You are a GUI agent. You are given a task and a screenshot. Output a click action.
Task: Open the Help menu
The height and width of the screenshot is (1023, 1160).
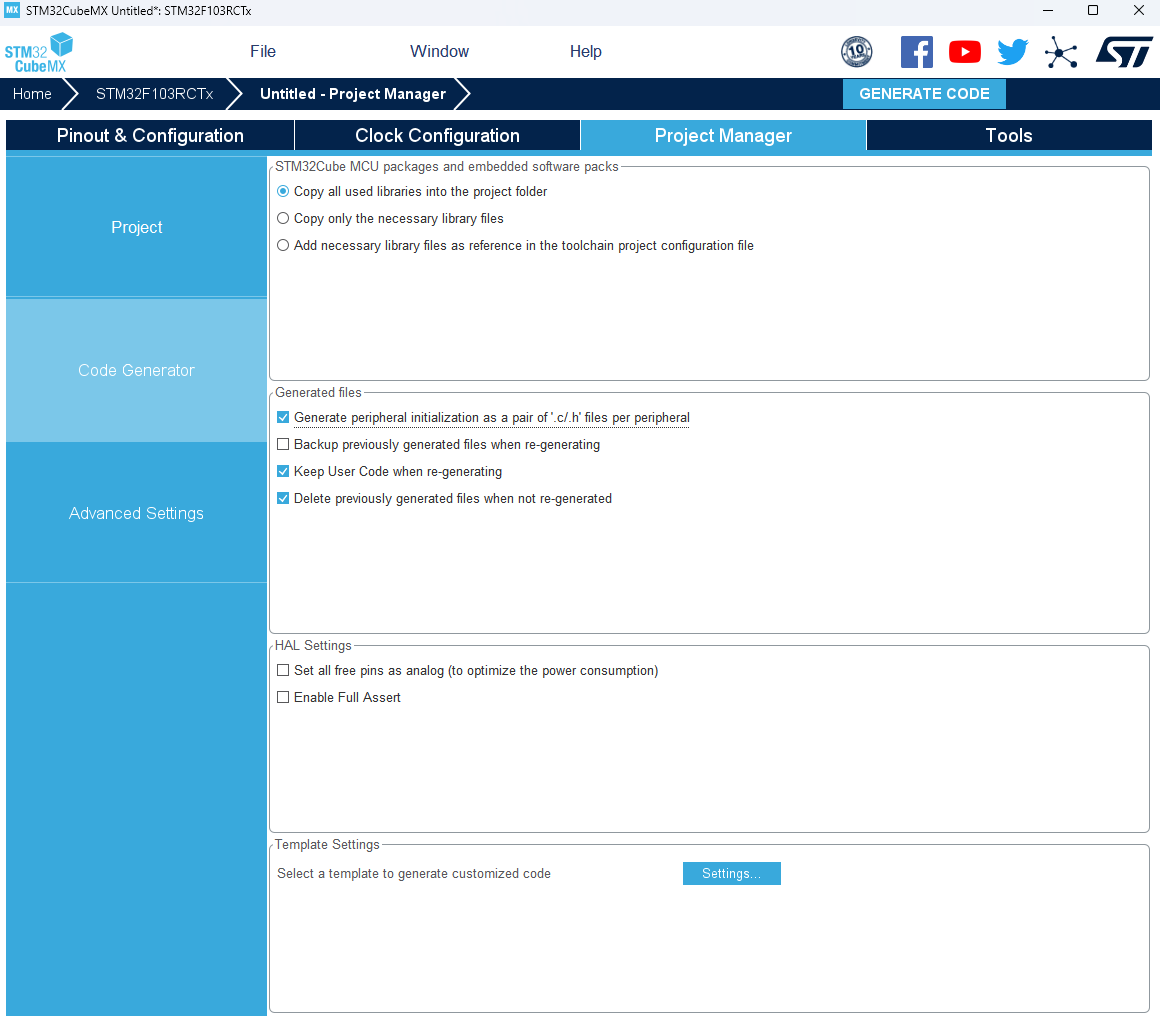coord(585,52)
